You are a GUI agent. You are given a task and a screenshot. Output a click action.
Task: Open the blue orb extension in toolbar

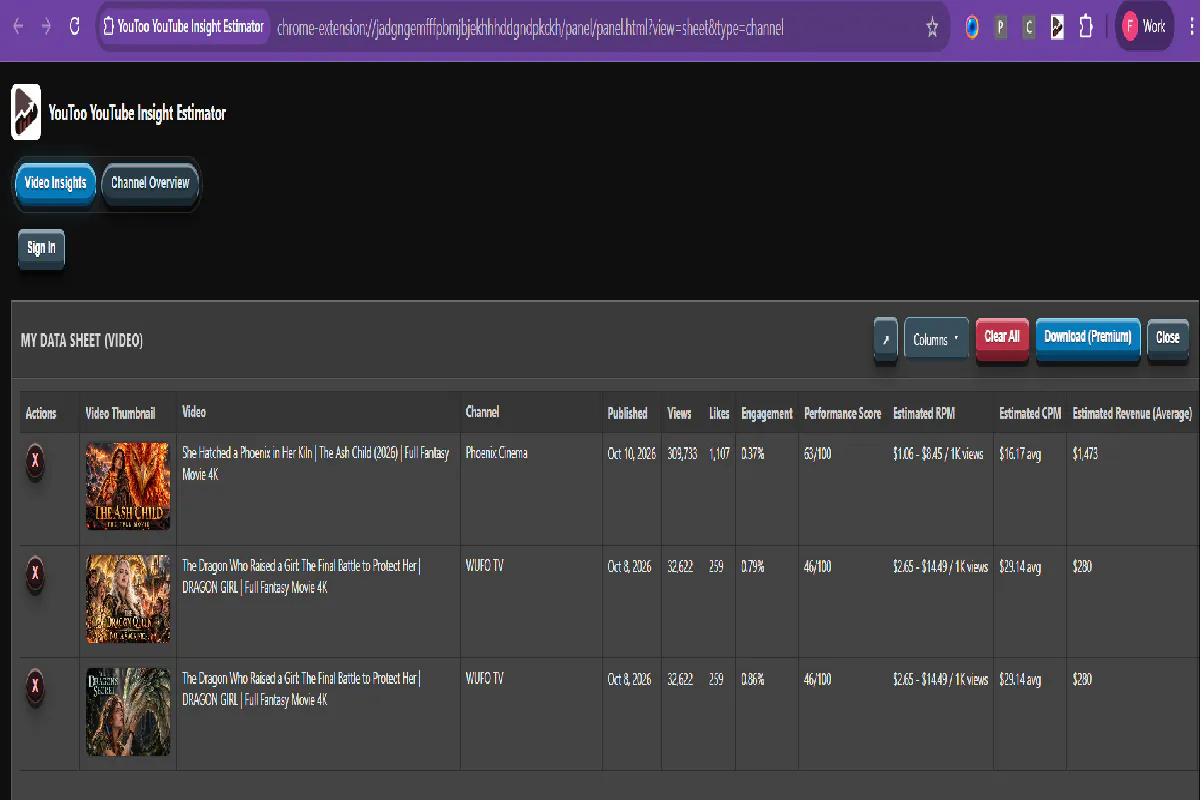click(x=972, y=27)
